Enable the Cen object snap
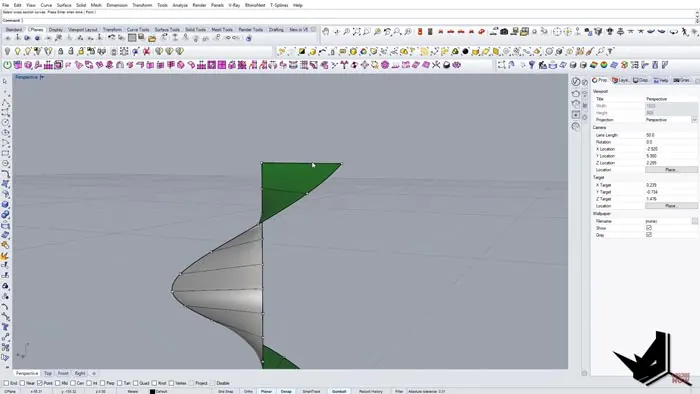Viewport: 700px width, 394px height. [x=73, y=383]
